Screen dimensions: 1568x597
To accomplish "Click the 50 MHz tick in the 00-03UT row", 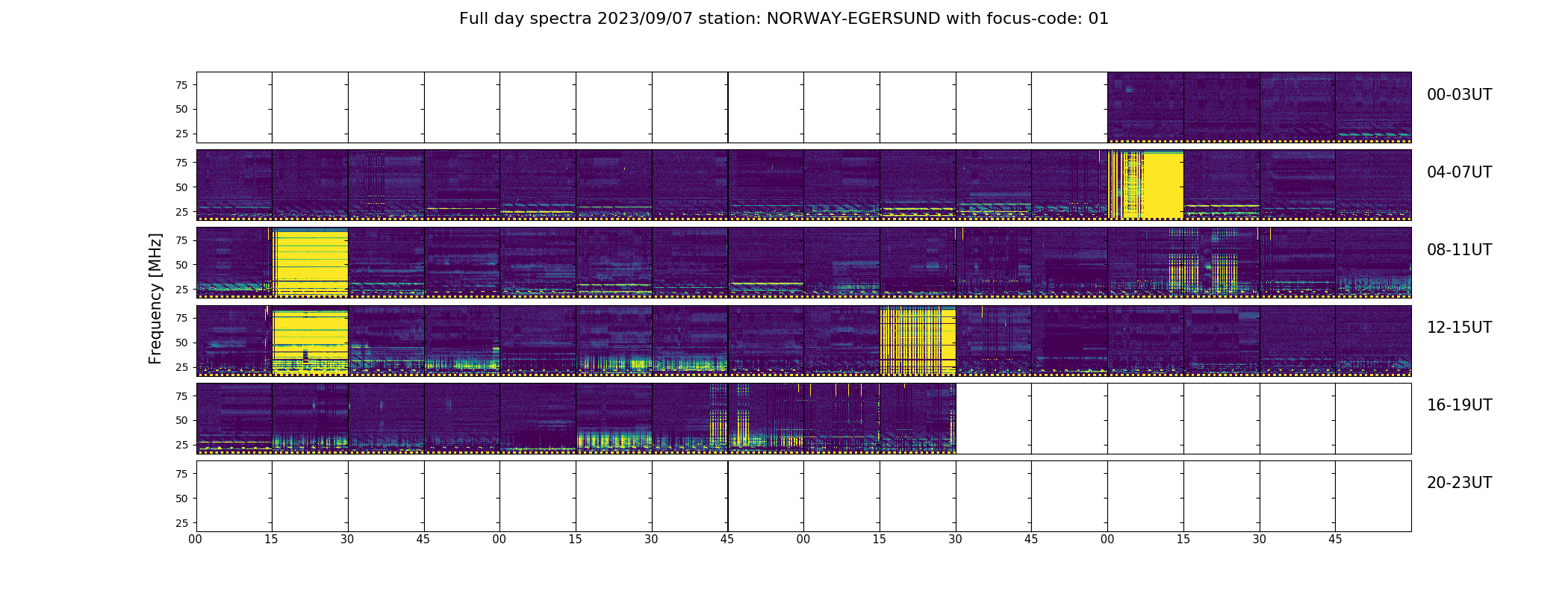I will point(181,109).
